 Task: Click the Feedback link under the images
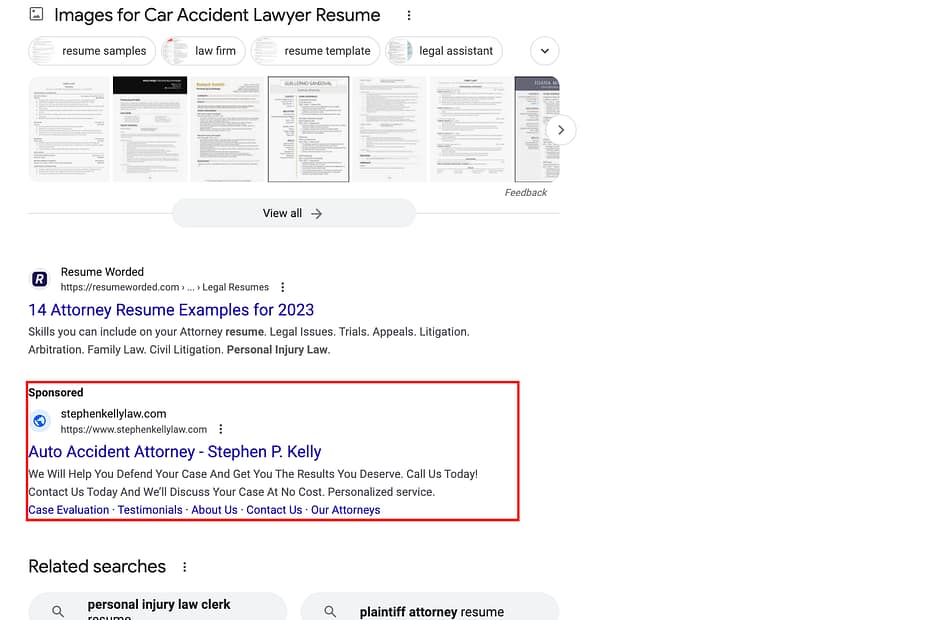pos(525,193)
